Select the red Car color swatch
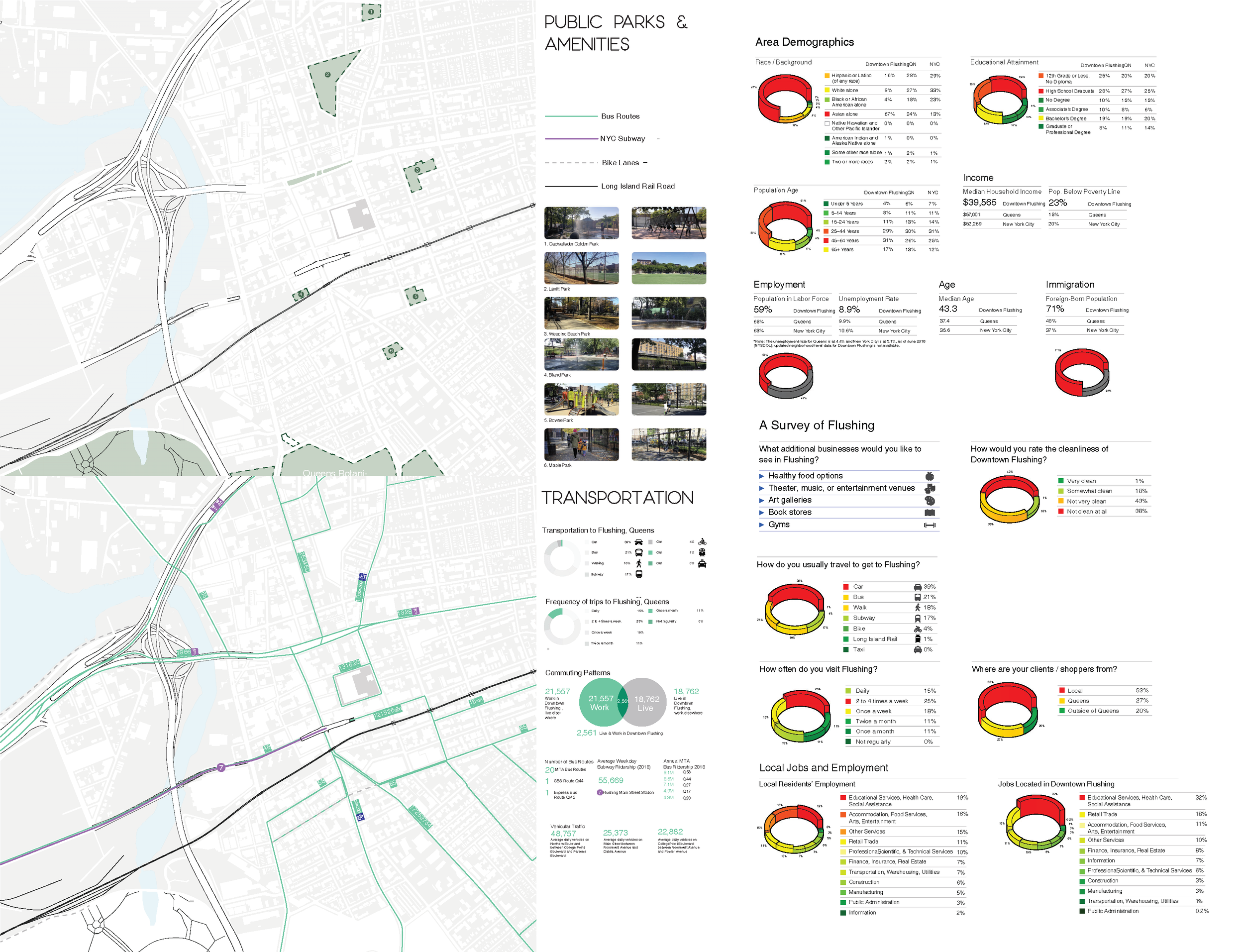Viewport: 1244px width, 952px height. pos(846,587)
